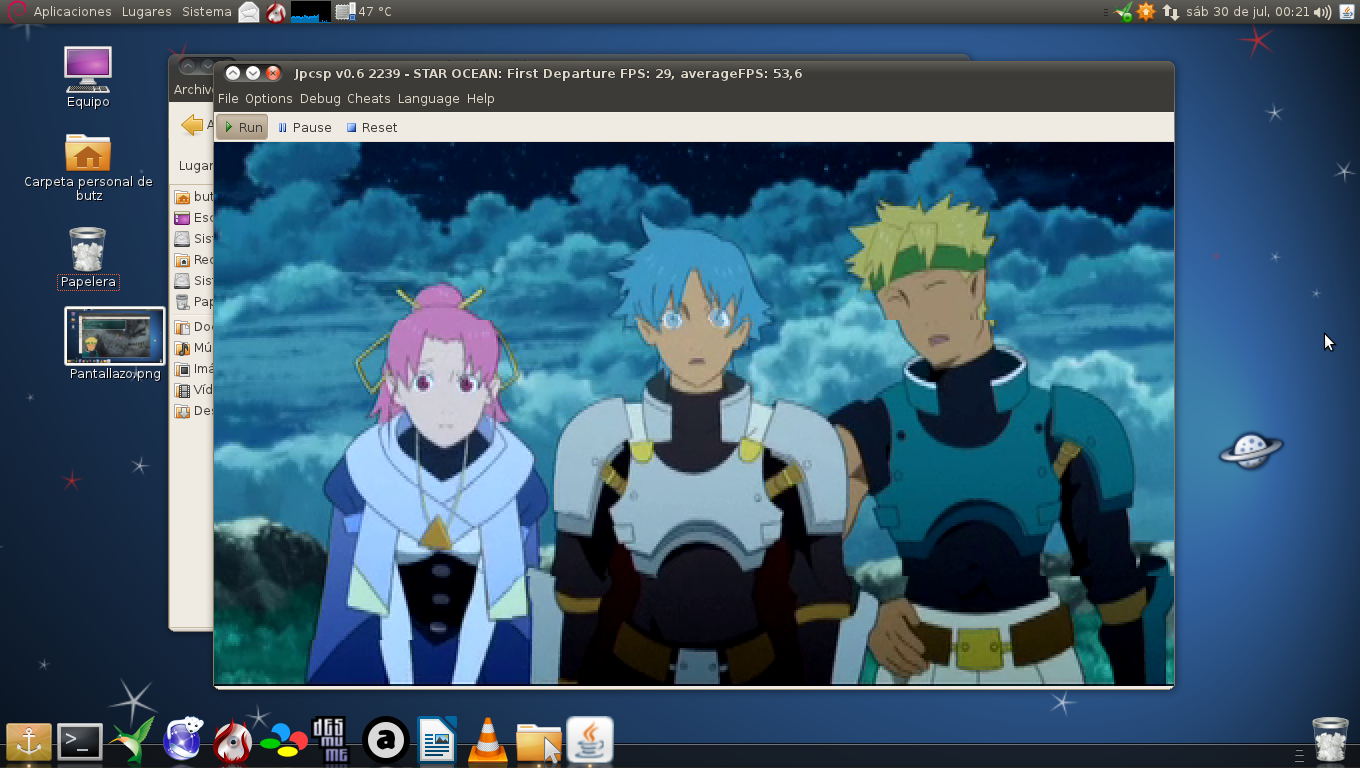Open the red flame eye app in dock
Screen dimensions: 1360x768
[x=233, y=742]
